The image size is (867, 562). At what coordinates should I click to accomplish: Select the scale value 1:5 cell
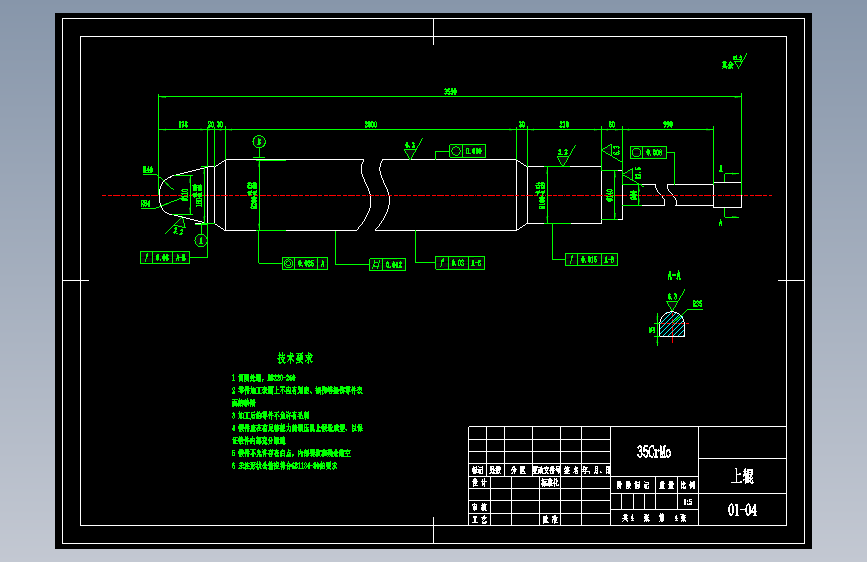(688, 502)
